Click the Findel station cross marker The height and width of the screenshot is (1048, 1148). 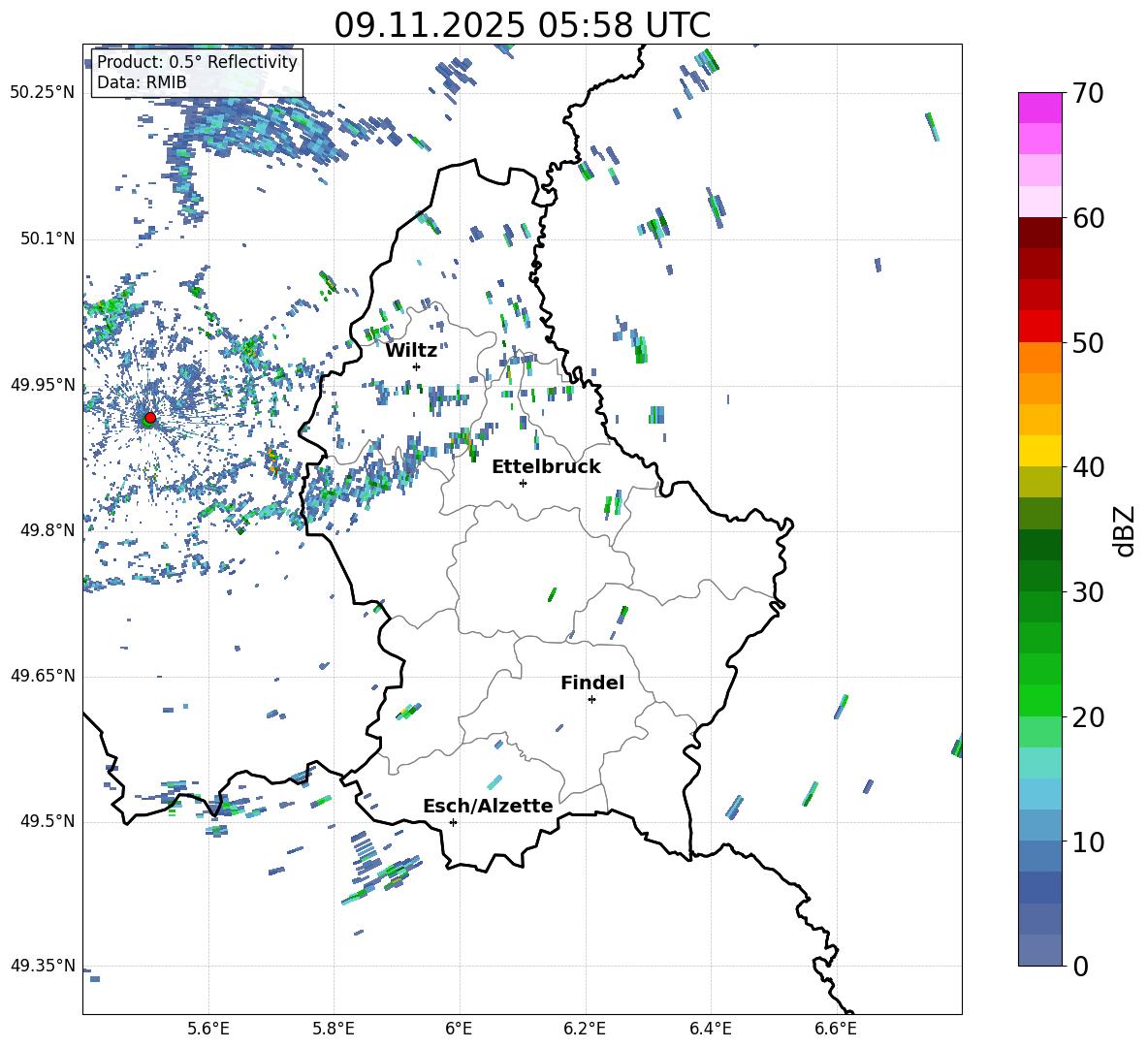click(591, 699)
